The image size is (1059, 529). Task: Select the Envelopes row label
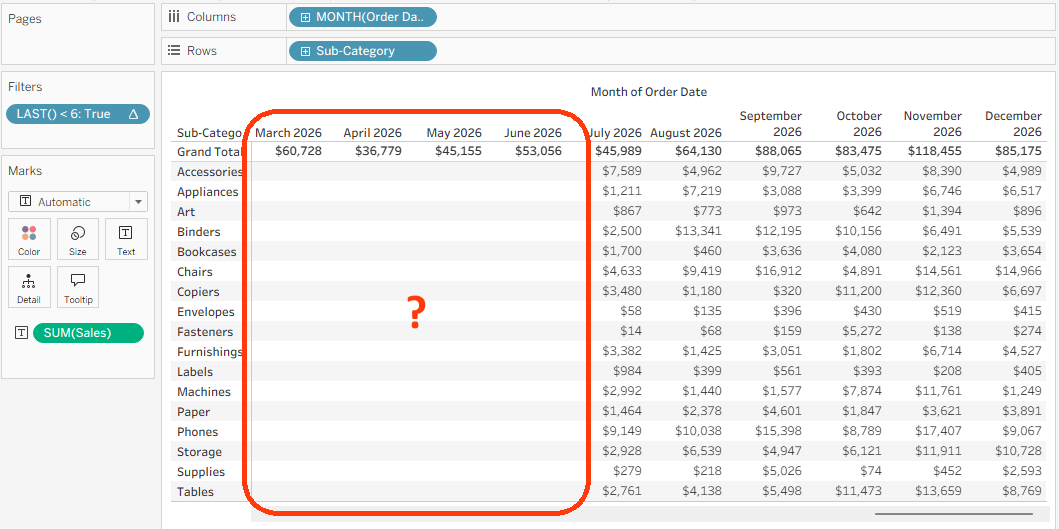point(206,312)
